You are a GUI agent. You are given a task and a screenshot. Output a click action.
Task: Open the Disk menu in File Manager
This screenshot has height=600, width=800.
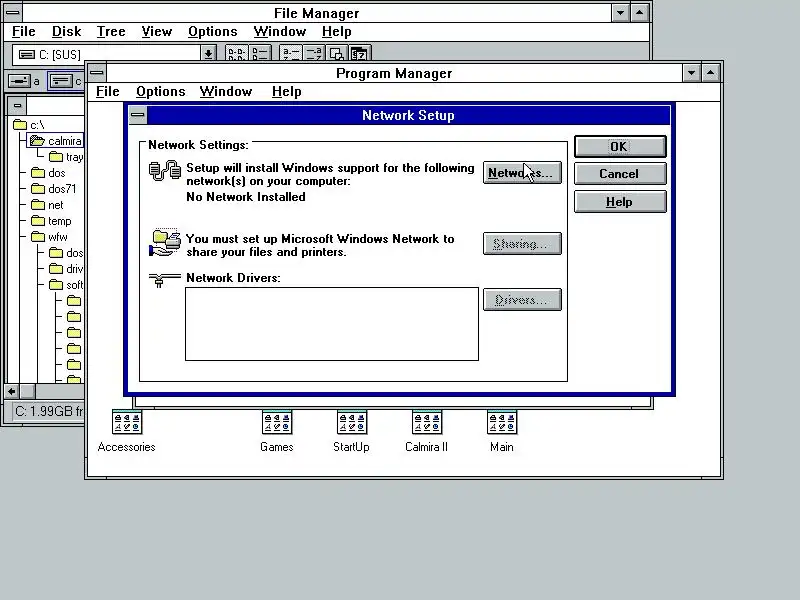pyautogui.click(x=66, y=32)
